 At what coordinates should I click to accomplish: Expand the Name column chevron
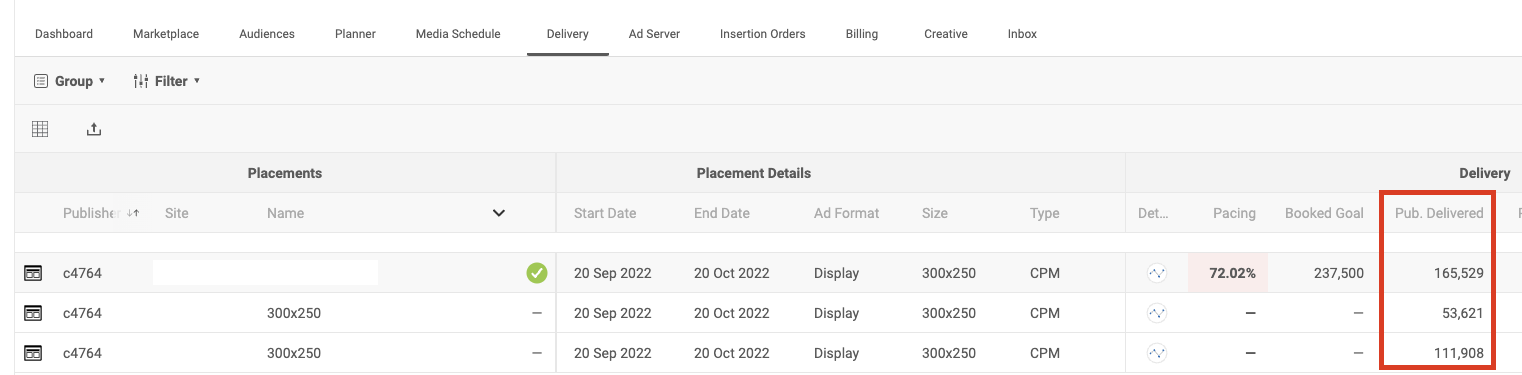click(499, 213)
